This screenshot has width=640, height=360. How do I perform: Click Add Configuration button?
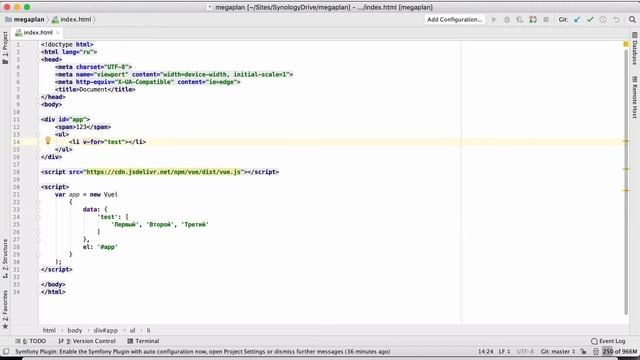click(x=454, y=19)
